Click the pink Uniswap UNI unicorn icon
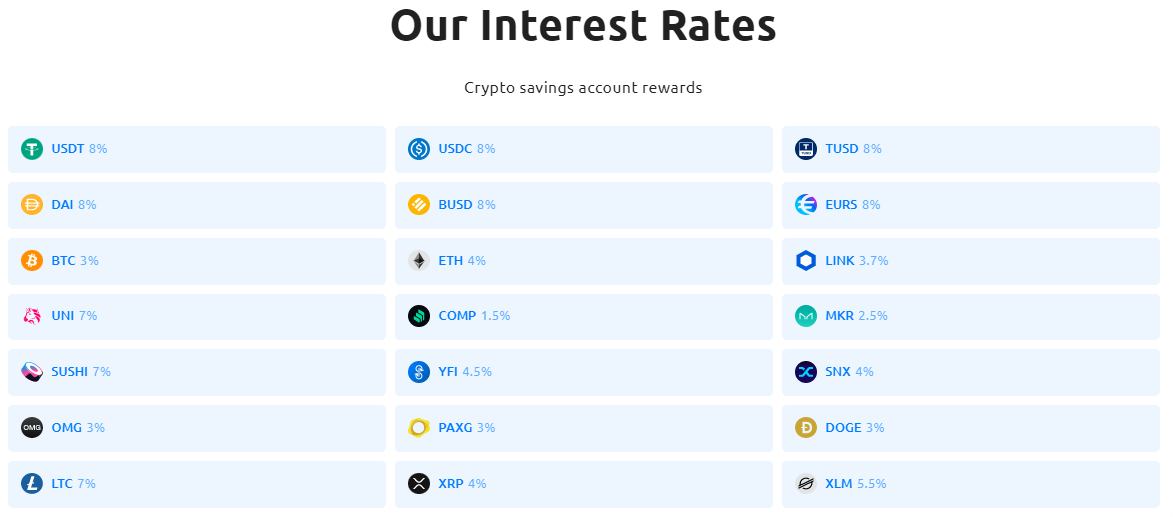This screenshot has width=1173, height=517. click(32, 316)
